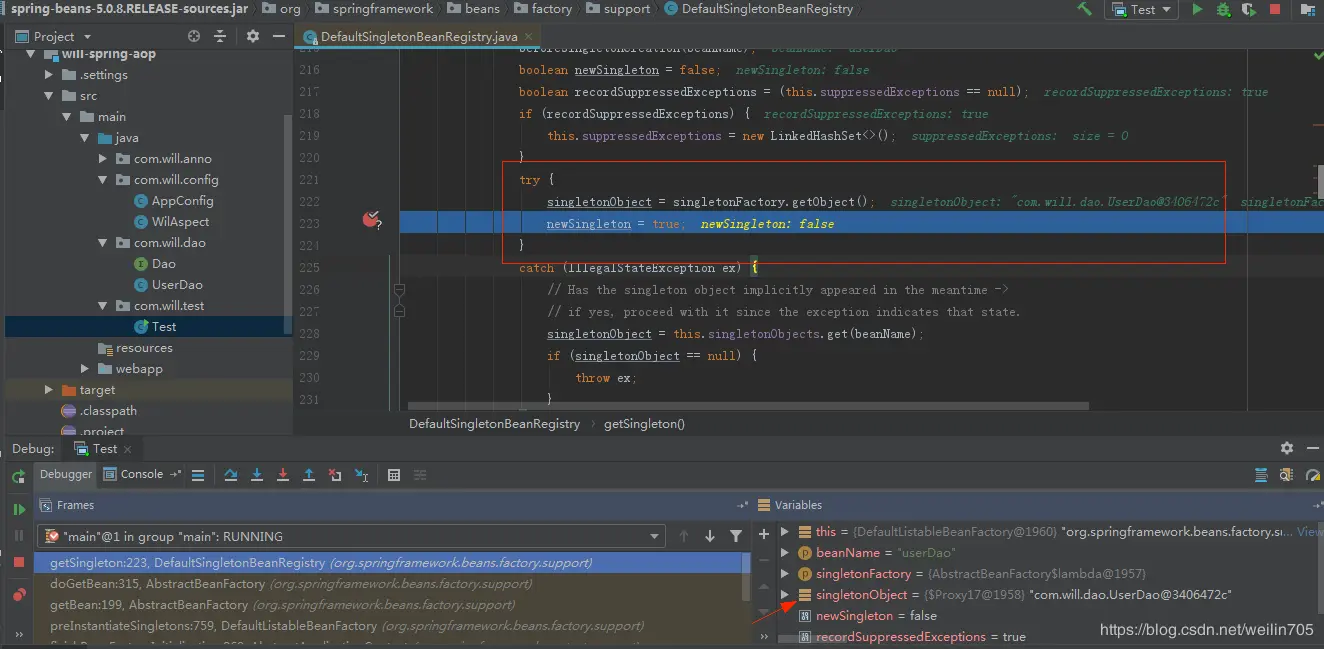Switch to the Console tab
The width and height of the screenshot is (1324, 649).
point(141,474)
